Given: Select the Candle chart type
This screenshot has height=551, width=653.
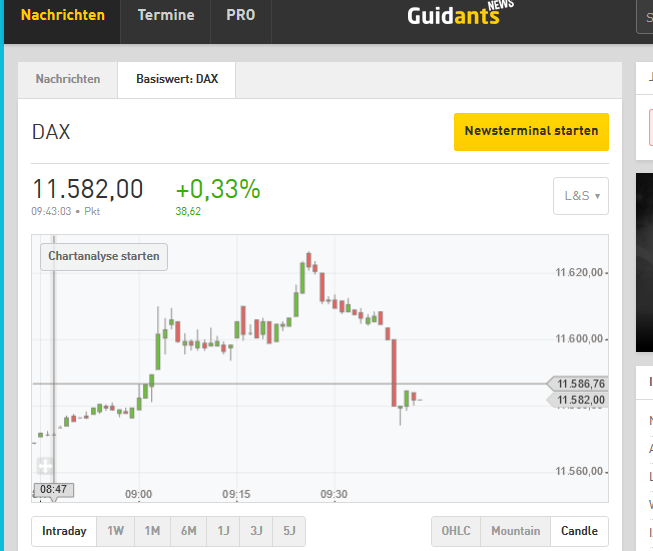Looking at the screenshot, I should tap(579, 531).
